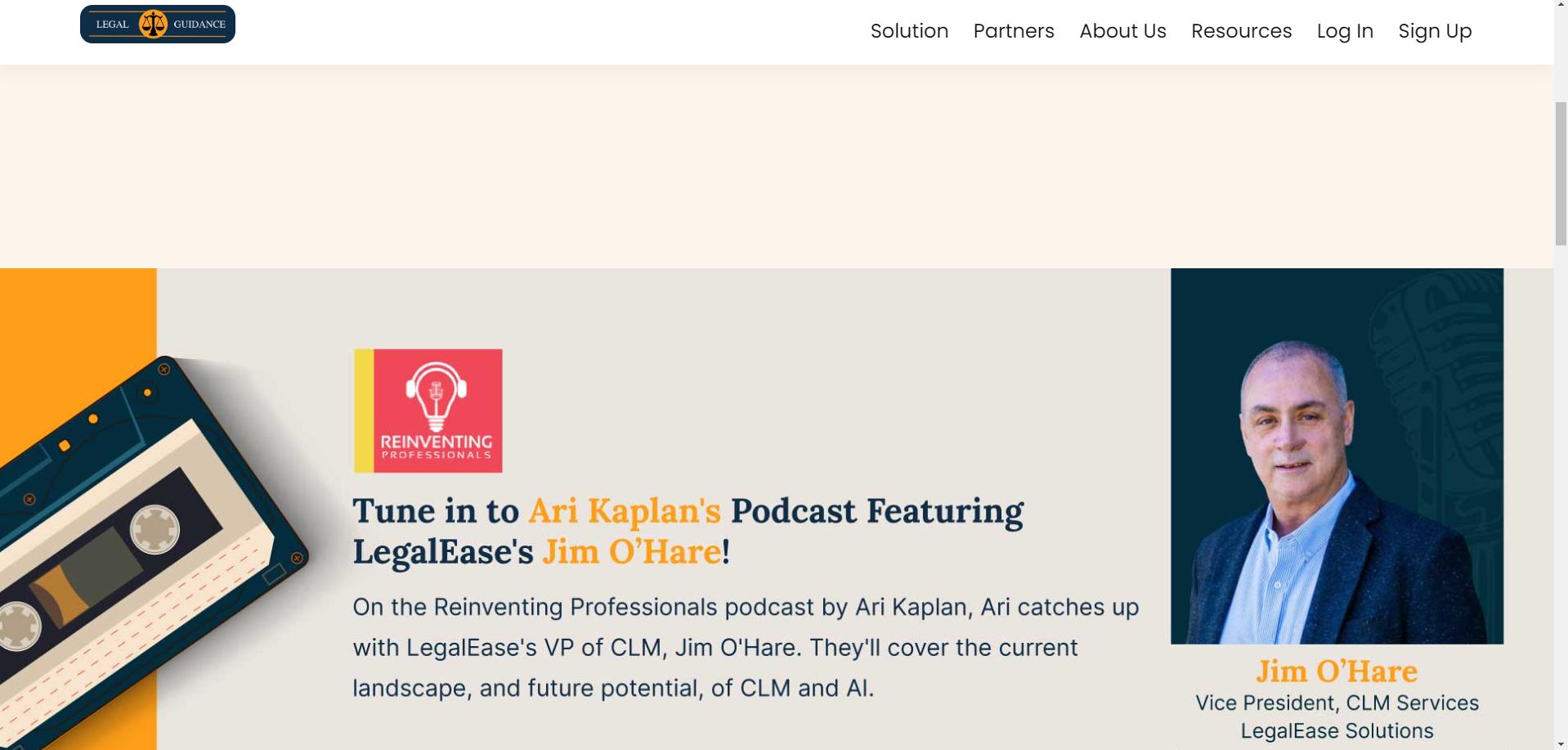The width and height of the screenshot is (1568, 750).
Task: Click the Reinventing Professionals podcast logo
Action: (x=428, y=411)
